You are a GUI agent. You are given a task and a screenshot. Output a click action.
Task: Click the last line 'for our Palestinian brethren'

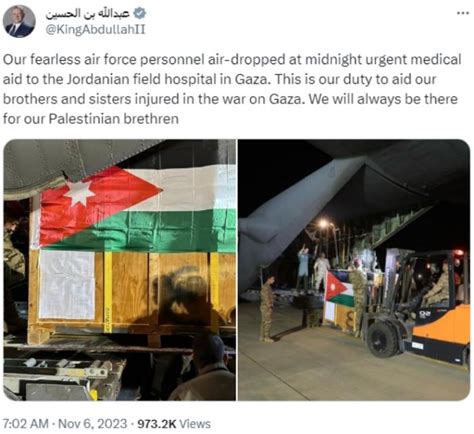click(91, 119)
